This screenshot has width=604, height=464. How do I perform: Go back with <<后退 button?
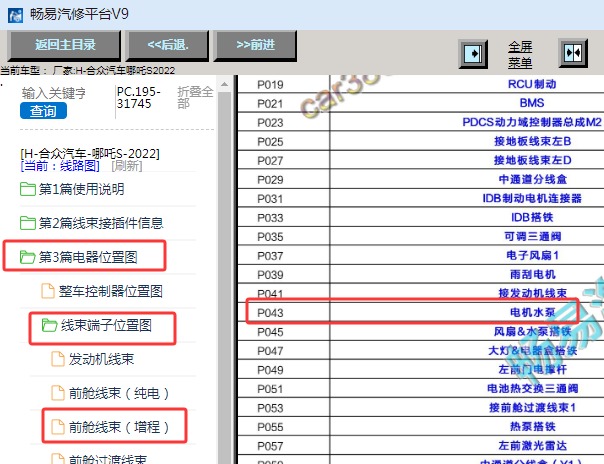(x=168, y=45)
